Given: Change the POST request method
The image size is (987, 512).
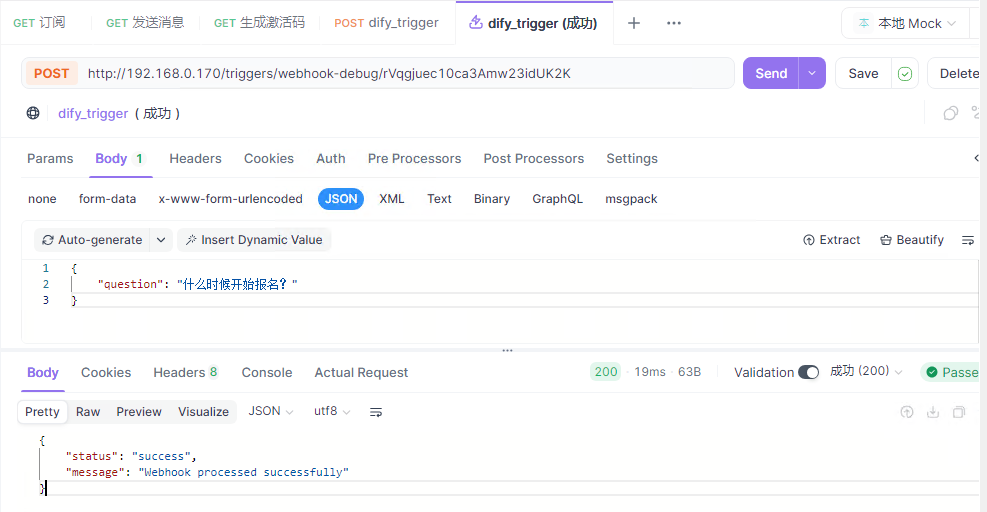Looking at the screenshot, I should (x=51, y=74).
